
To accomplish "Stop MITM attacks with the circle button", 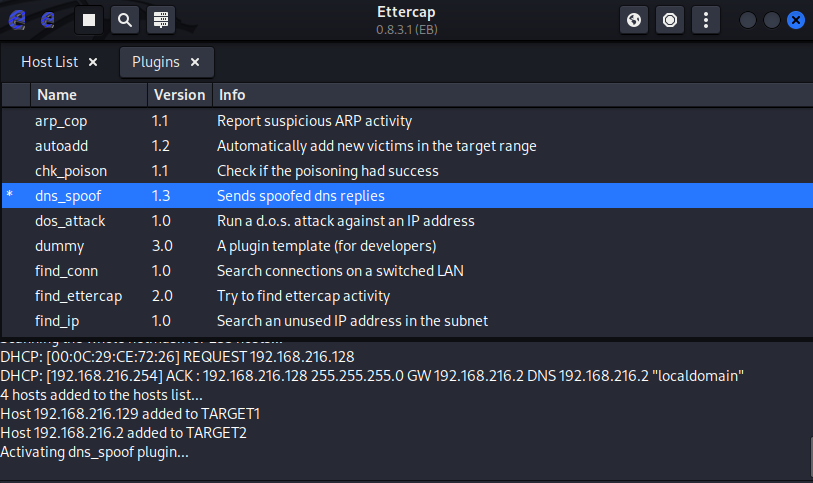I will (x=670, y=19).
